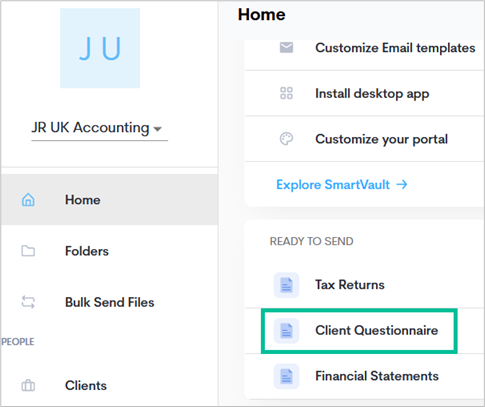Click the Bulk Send Files arrows icon
The height and width of the screenshot is (407, 485).
[x=28, y=302]
